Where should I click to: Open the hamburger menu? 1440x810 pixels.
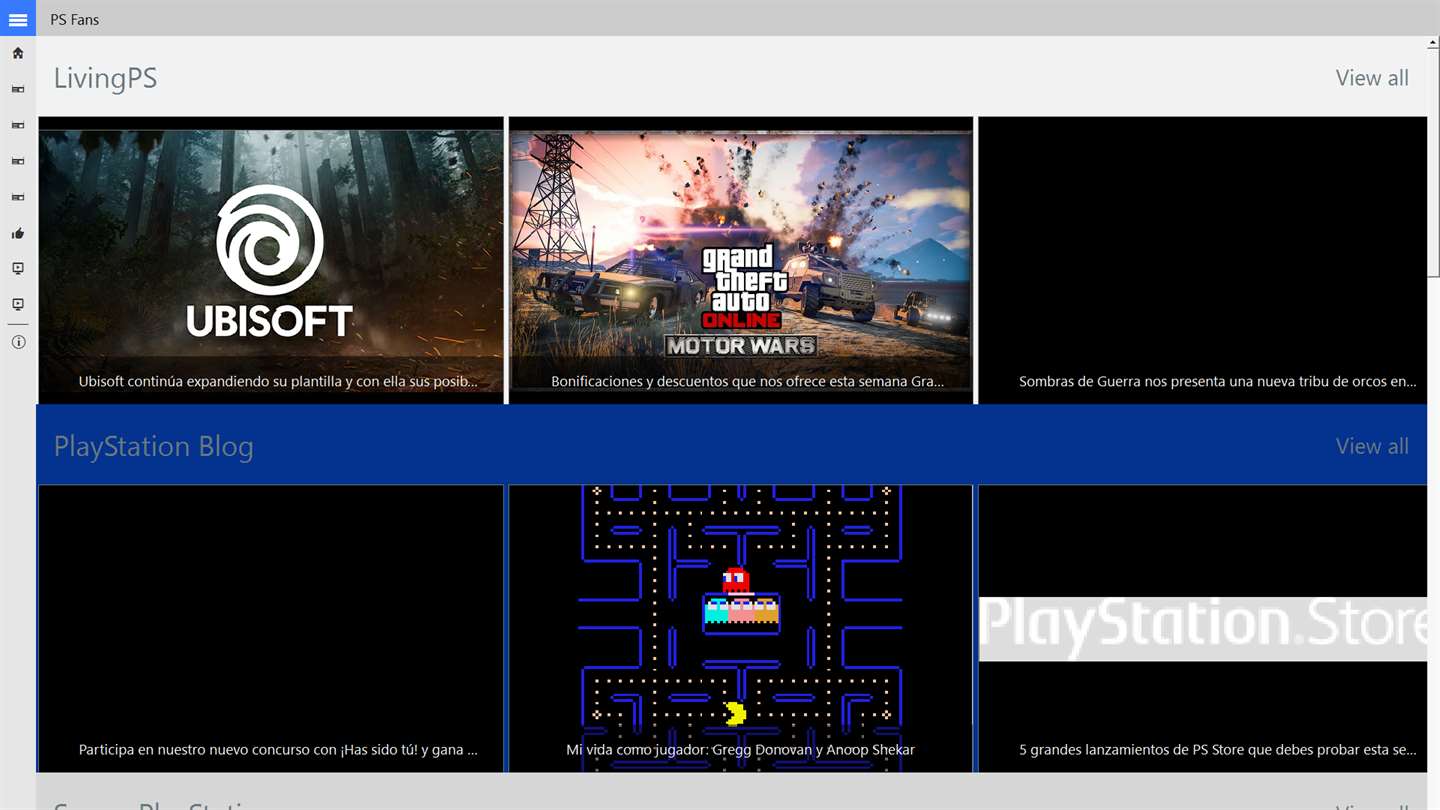coord(18,18)
